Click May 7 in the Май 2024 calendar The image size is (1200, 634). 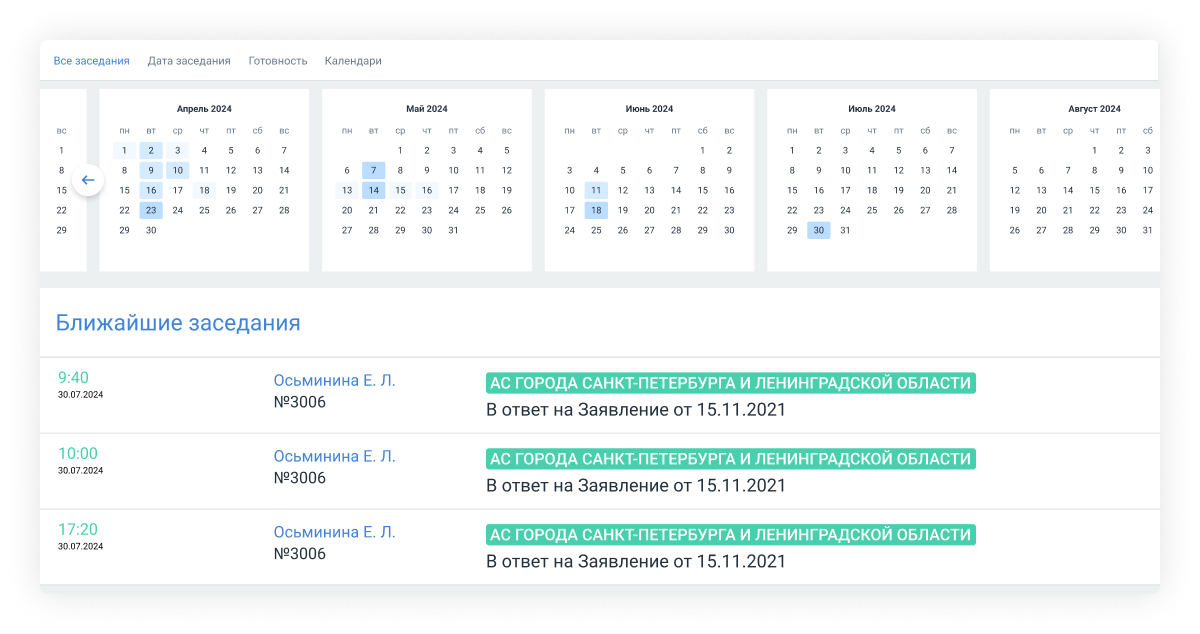tap(374, 170)
